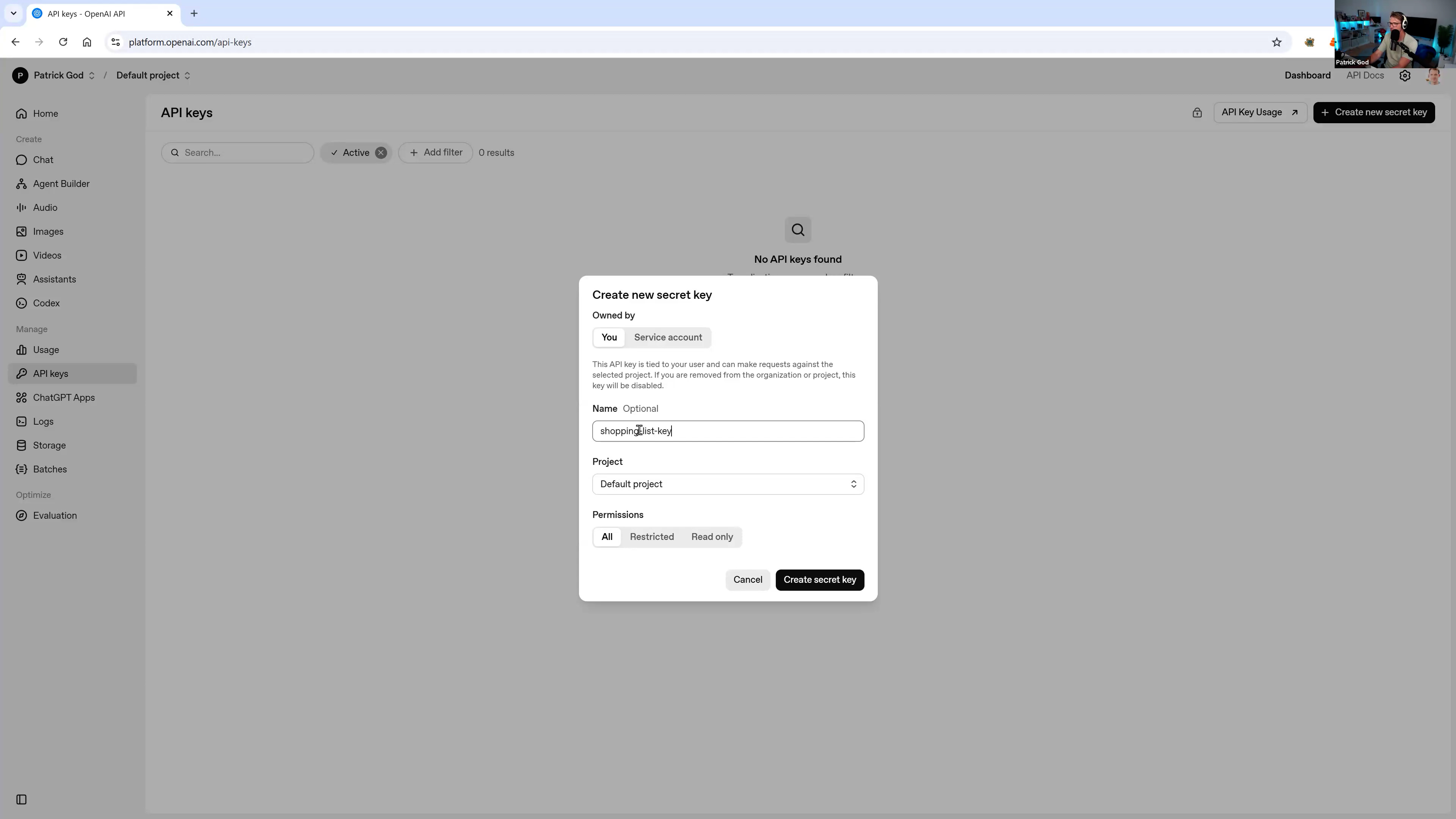Image resolution: width=1456 pixels, height=819 pixels.
Task: Open API Key Usage link
Action: [1260, 113]
